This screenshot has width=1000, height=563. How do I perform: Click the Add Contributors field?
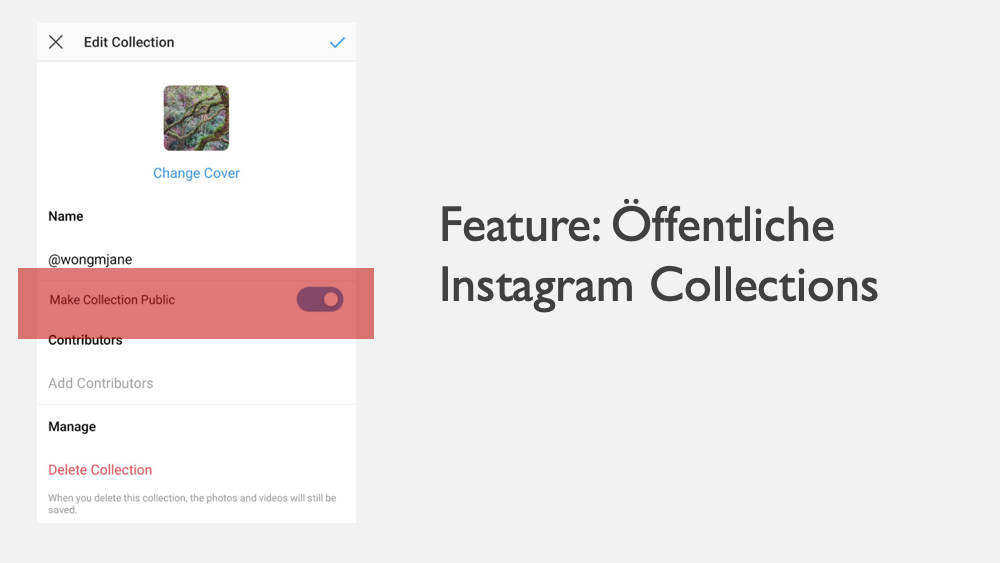click(x=101, y=383)
